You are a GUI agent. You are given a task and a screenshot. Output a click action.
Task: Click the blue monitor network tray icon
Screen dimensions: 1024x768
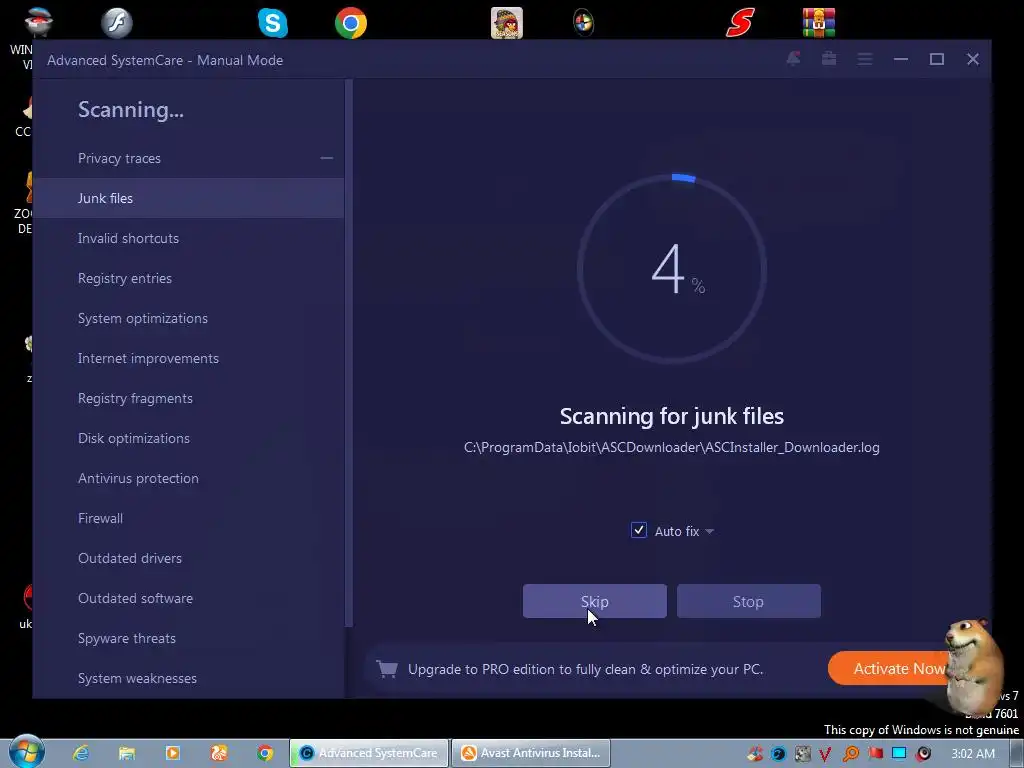coord(899,754)
